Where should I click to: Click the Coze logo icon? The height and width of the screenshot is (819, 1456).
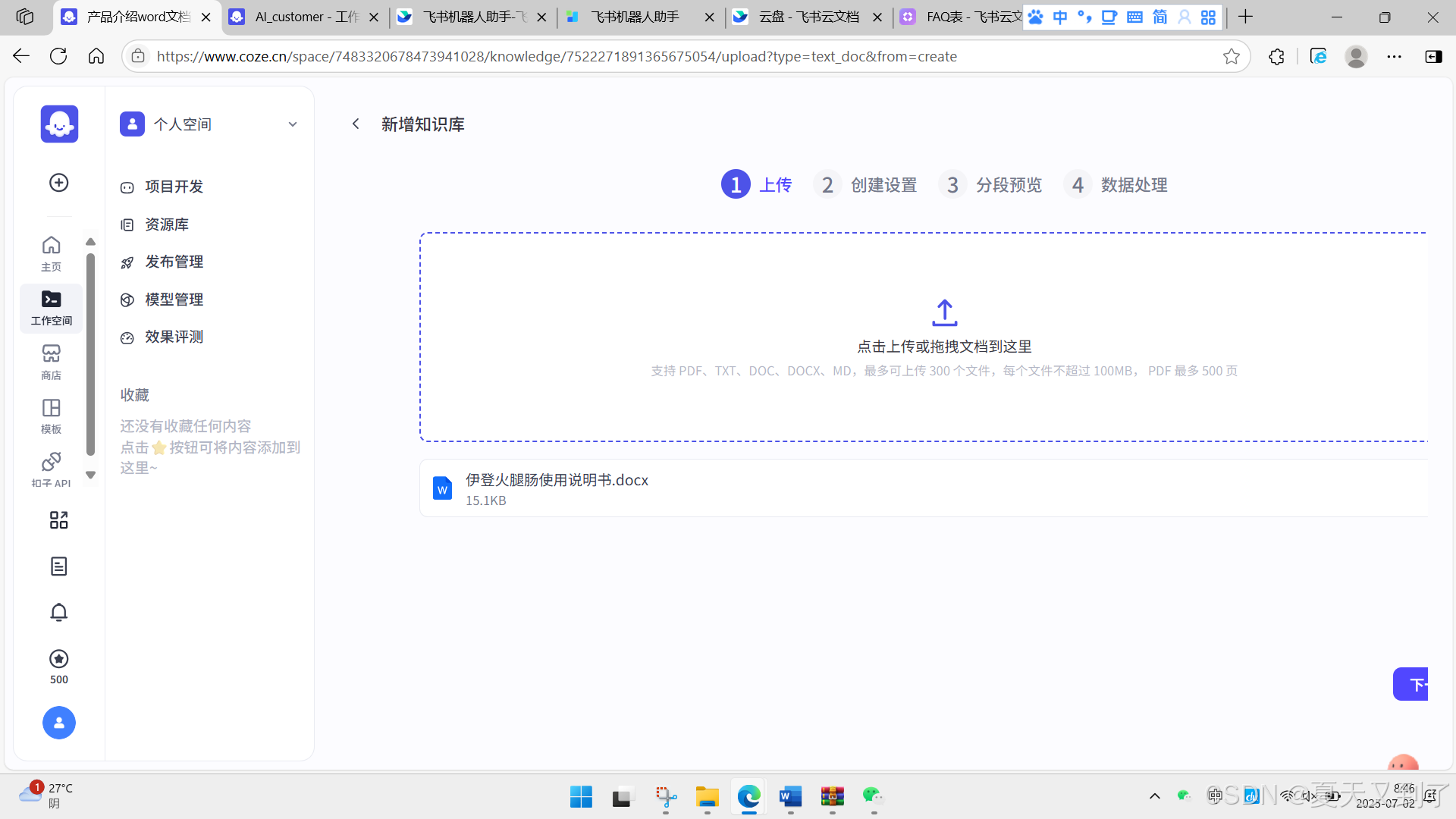pos(59,124)
